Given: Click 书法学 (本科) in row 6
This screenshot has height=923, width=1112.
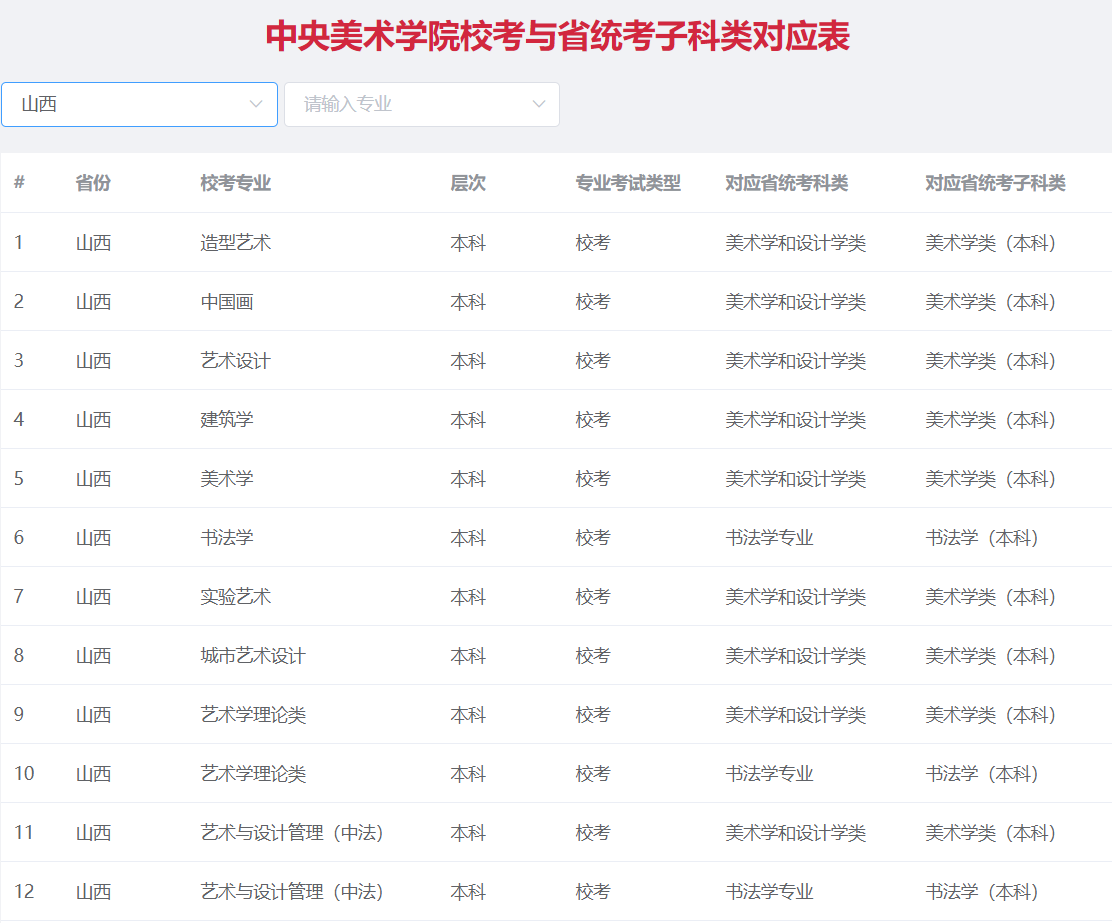Looking at the screenshot, I should tap(982, 537).
